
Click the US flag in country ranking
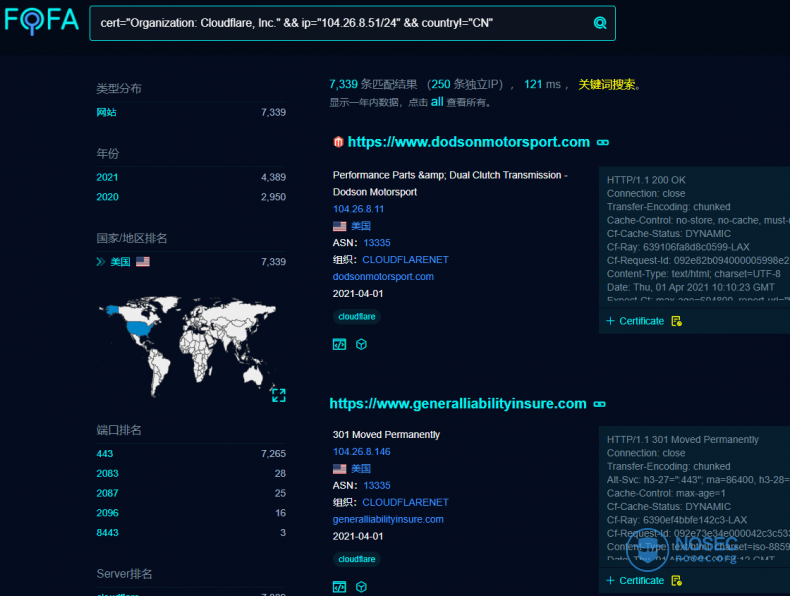(x=143, y=261)
